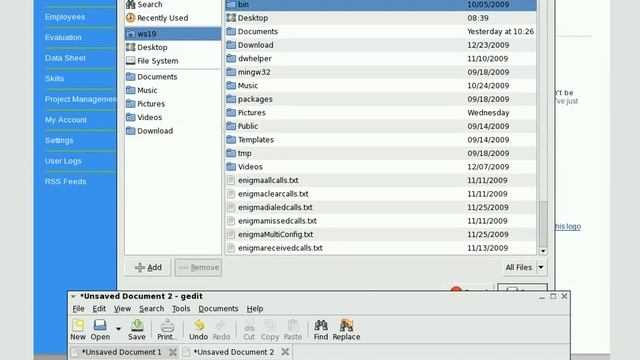Select file enigmadialedcalls.txt
Image resolution: width=640 pixels, height=360 pixels.
(x=381, y=207)
